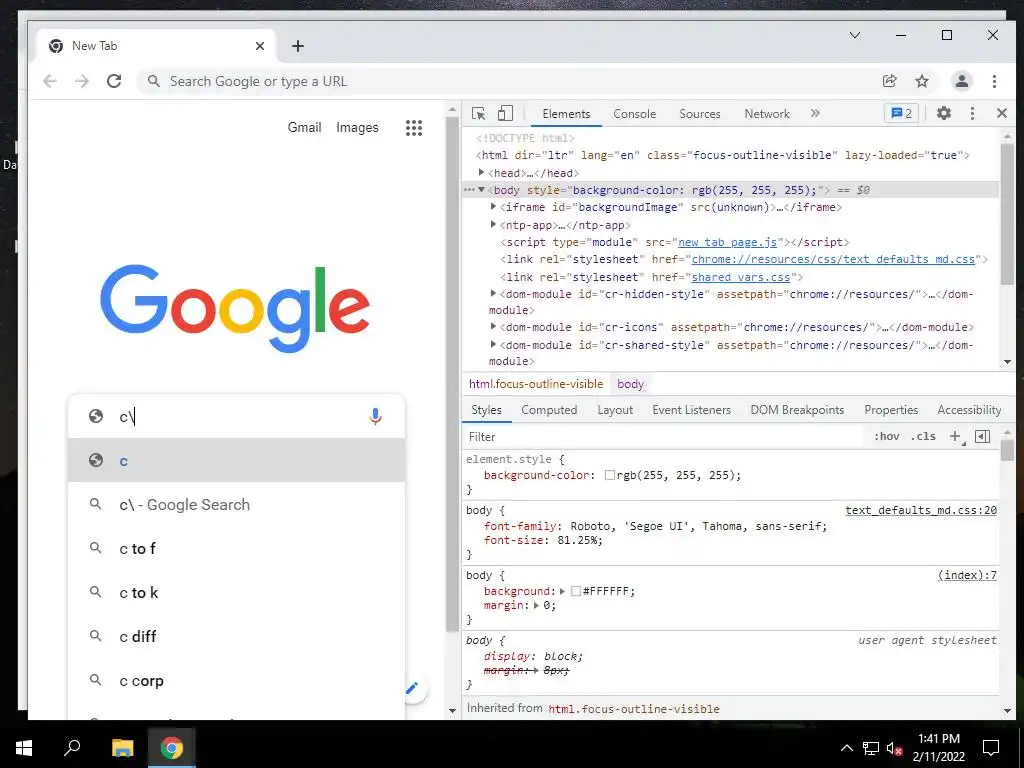Image resolution: width=1024 pixels, height=768 pixels.
Task: Select html.focus-outline-visible breadcrumb
Action: click(x=536, y=384)
